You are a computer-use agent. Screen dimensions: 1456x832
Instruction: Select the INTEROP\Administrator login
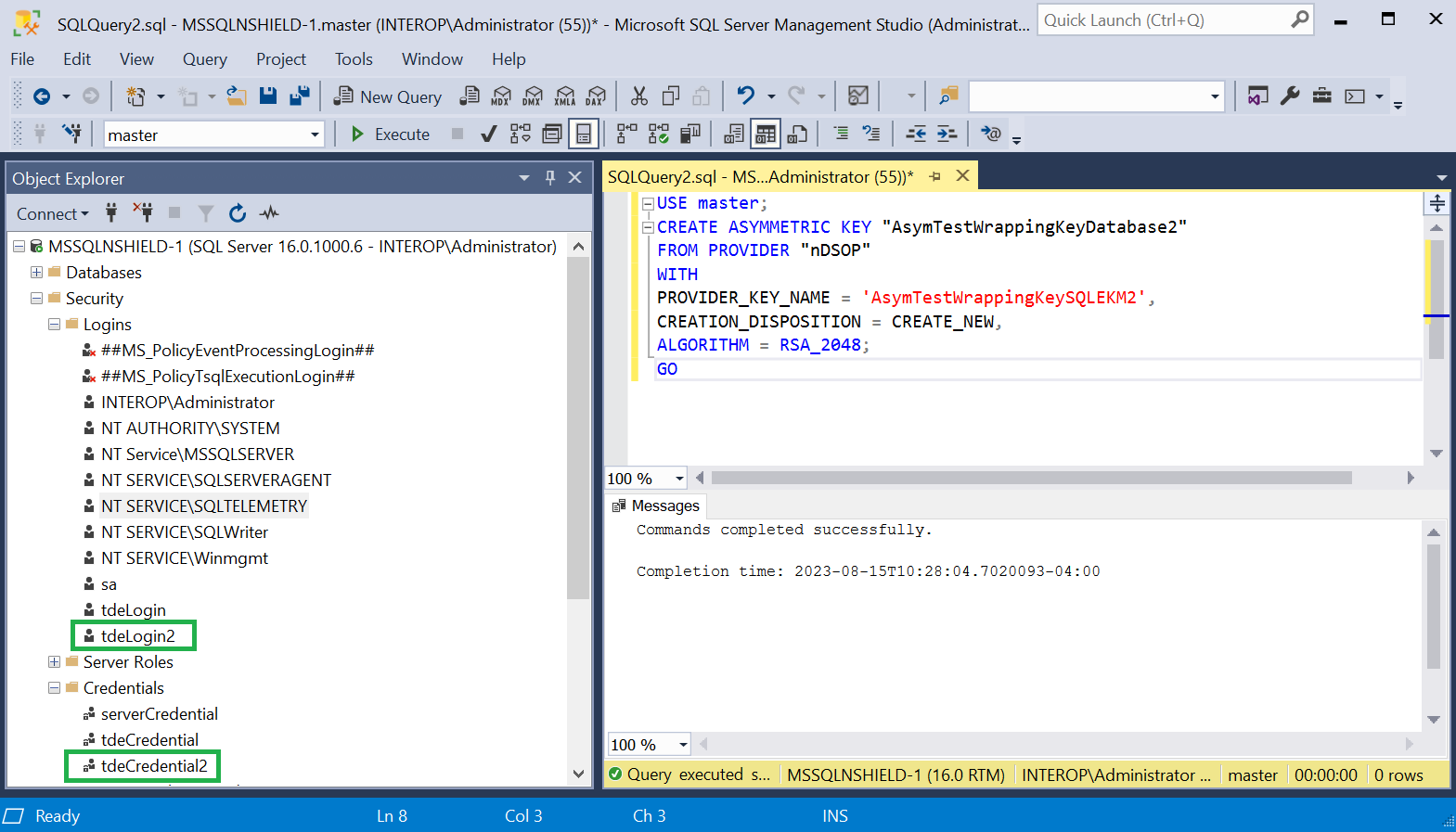[187, 403]
